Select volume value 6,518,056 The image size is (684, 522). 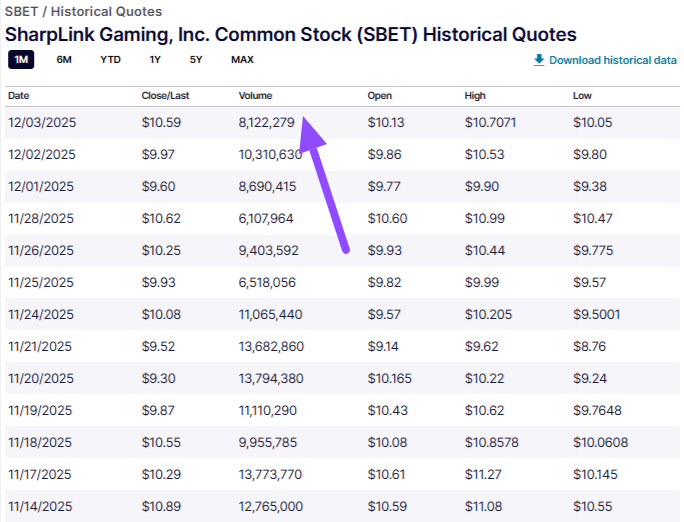267,283
